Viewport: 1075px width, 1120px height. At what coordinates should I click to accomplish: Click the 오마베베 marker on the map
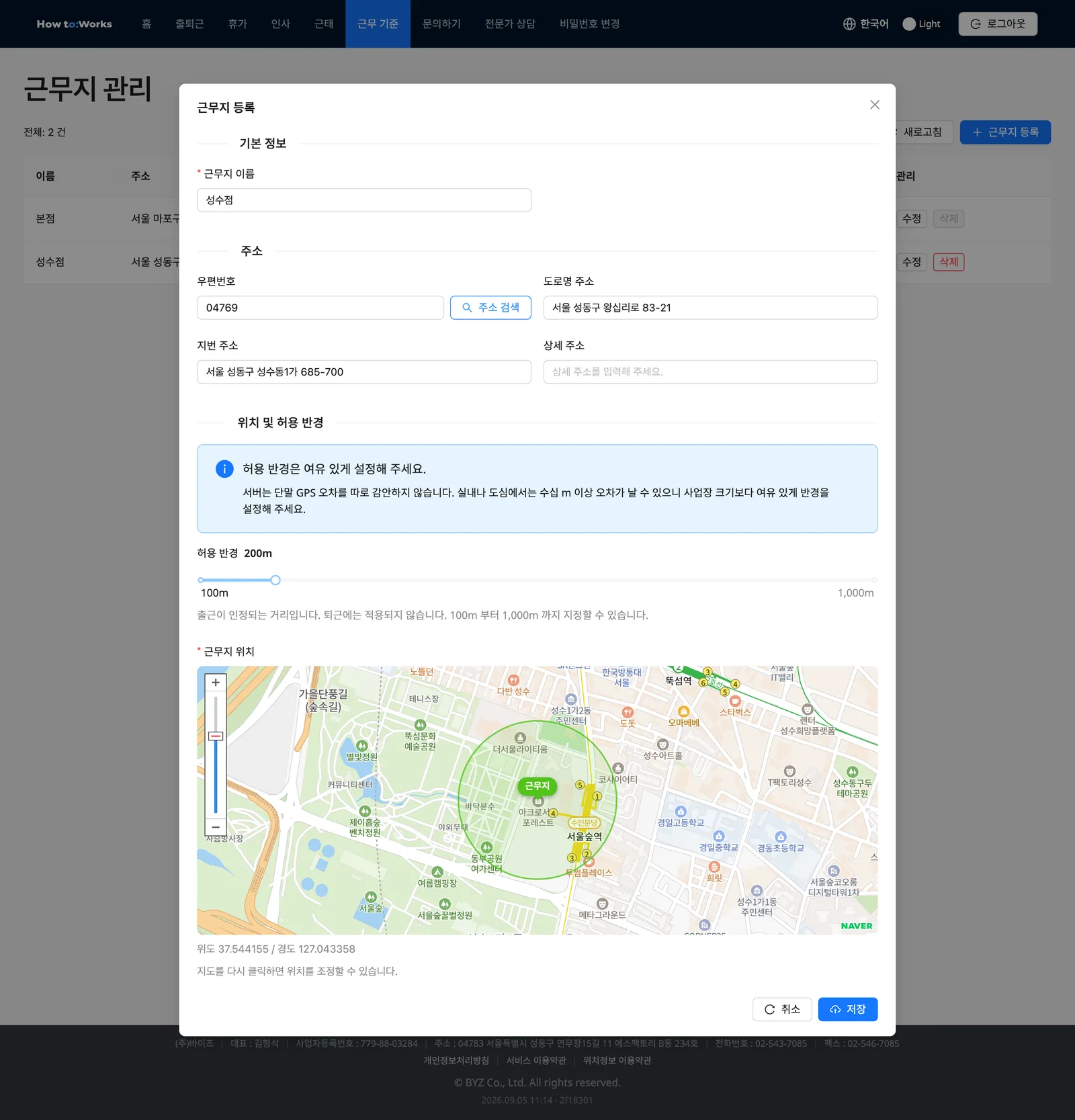click(683, 712)
